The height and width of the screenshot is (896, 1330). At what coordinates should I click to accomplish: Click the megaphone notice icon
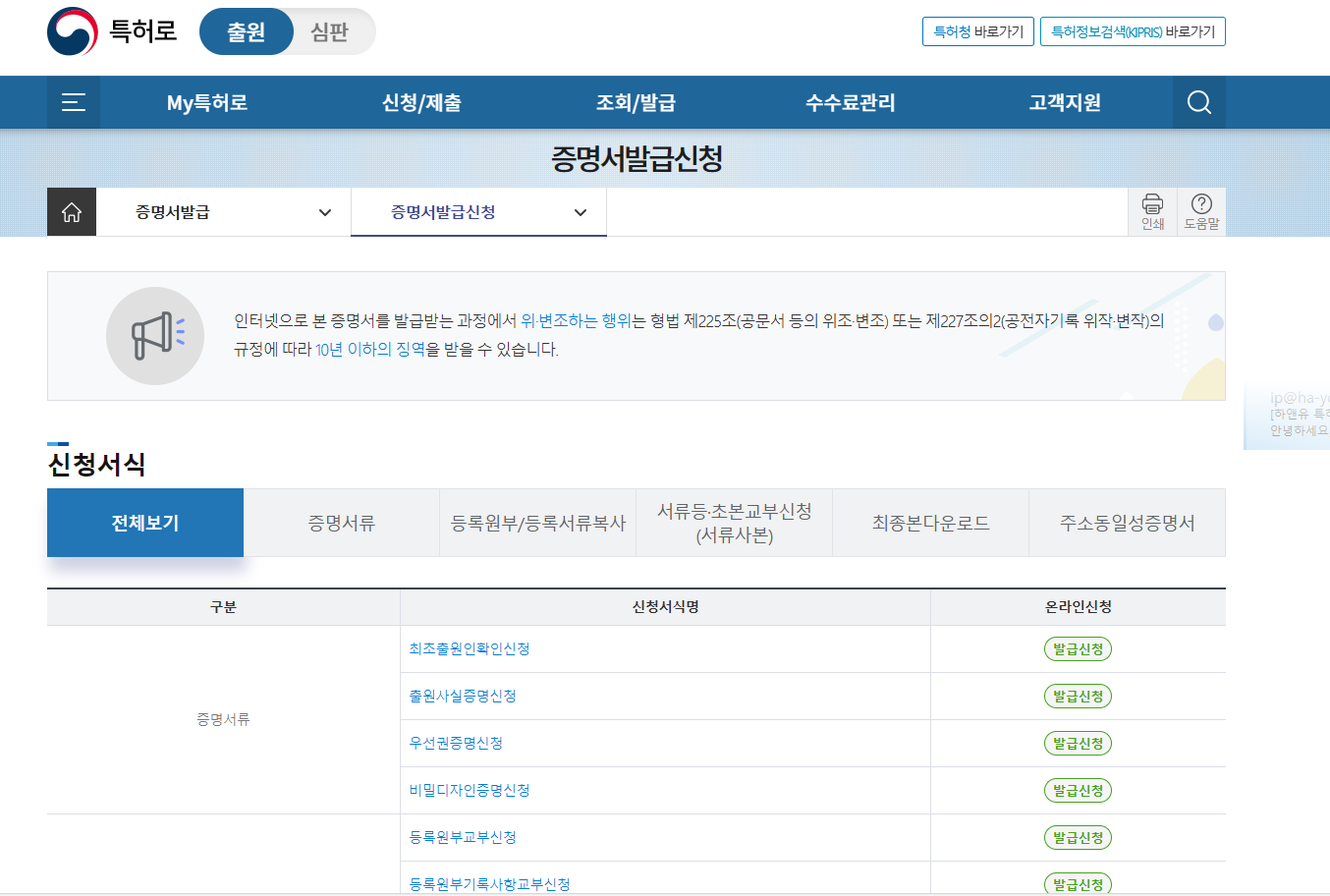(x=155, y=336)
